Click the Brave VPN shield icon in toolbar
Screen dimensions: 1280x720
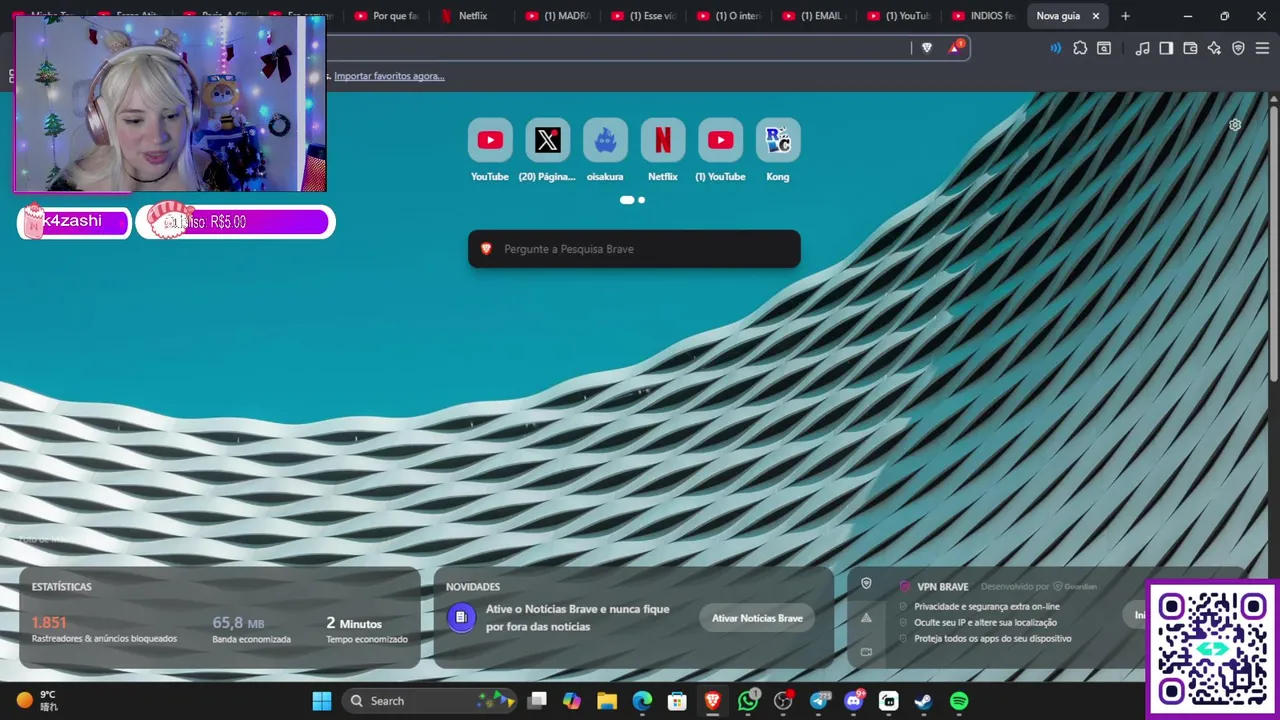(1238, 48)
